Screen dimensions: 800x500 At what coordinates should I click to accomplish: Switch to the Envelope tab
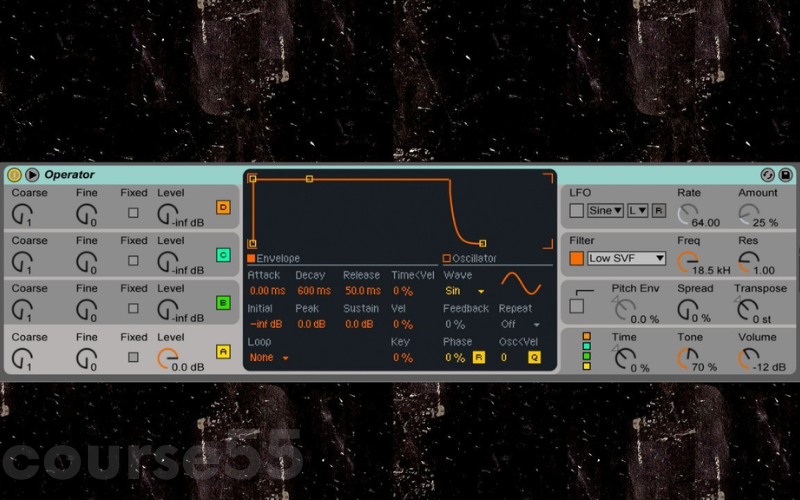273,258
